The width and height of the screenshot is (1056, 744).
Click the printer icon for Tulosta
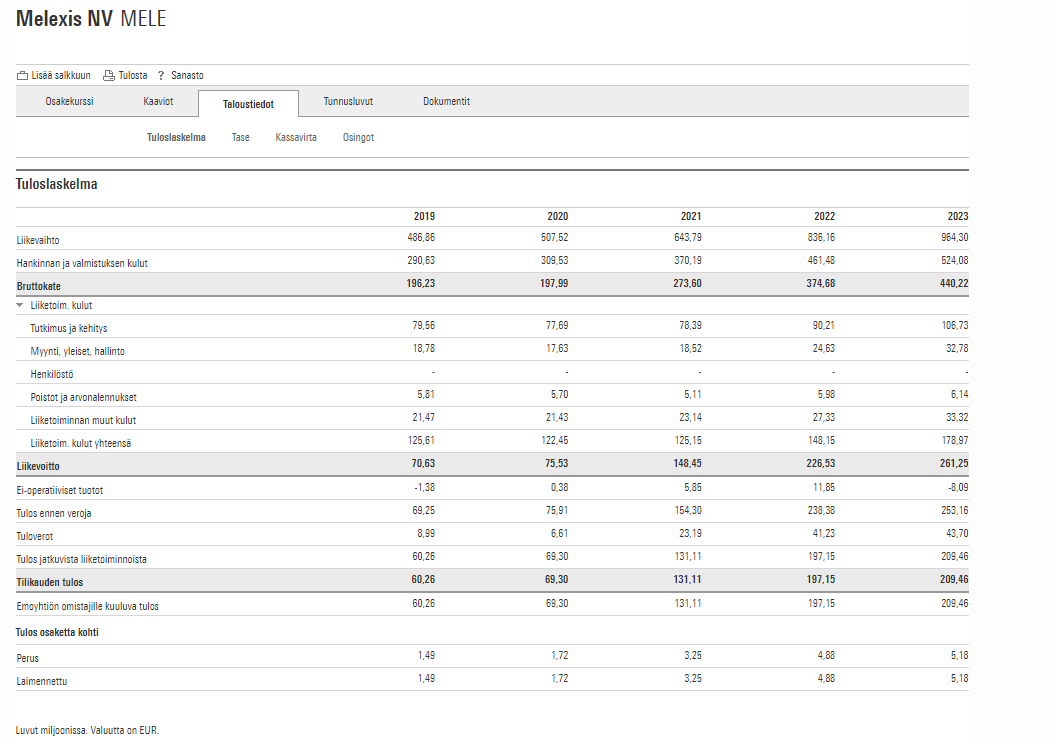109,76
